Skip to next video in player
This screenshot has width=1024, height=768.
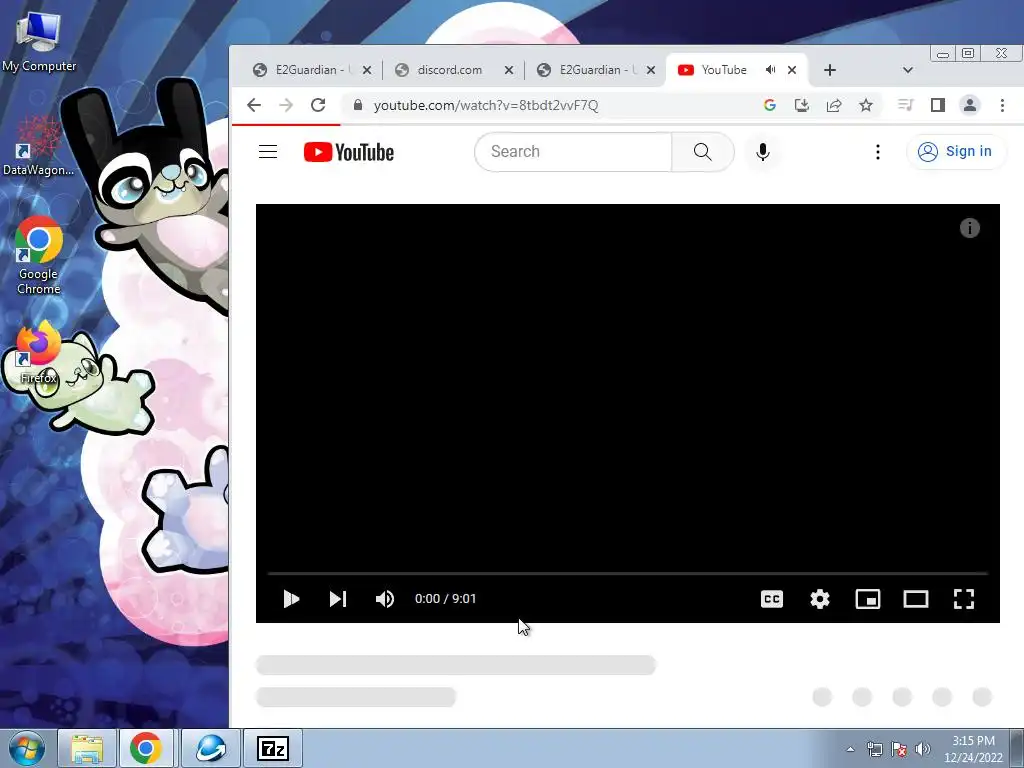coord(338,599)
